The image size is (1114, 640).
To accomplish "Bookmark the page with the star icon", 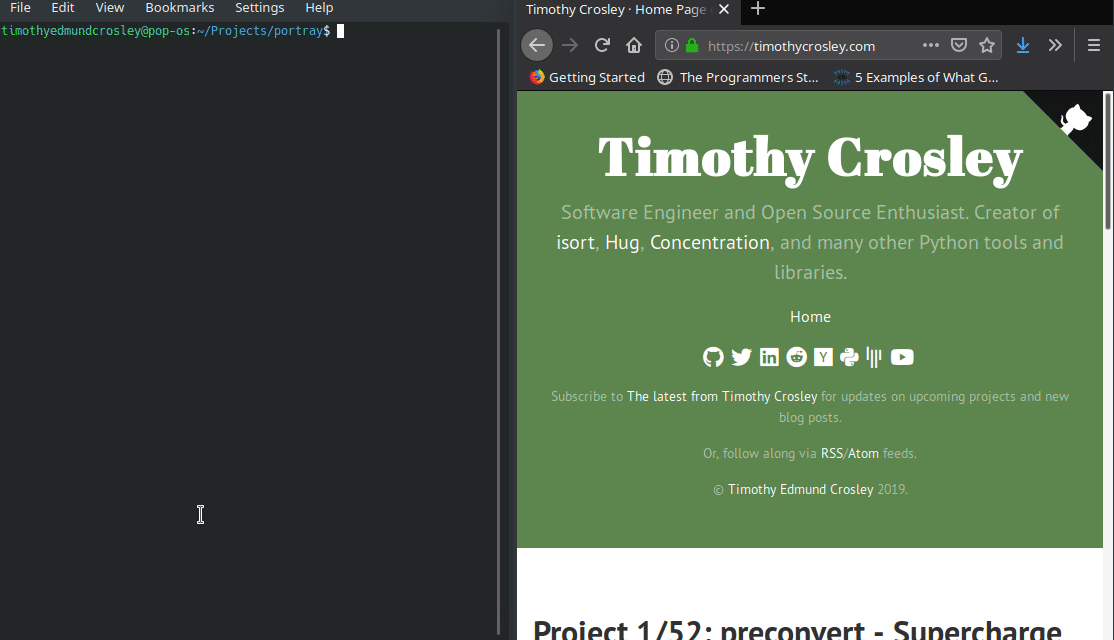I will click(x=987, y=45).
